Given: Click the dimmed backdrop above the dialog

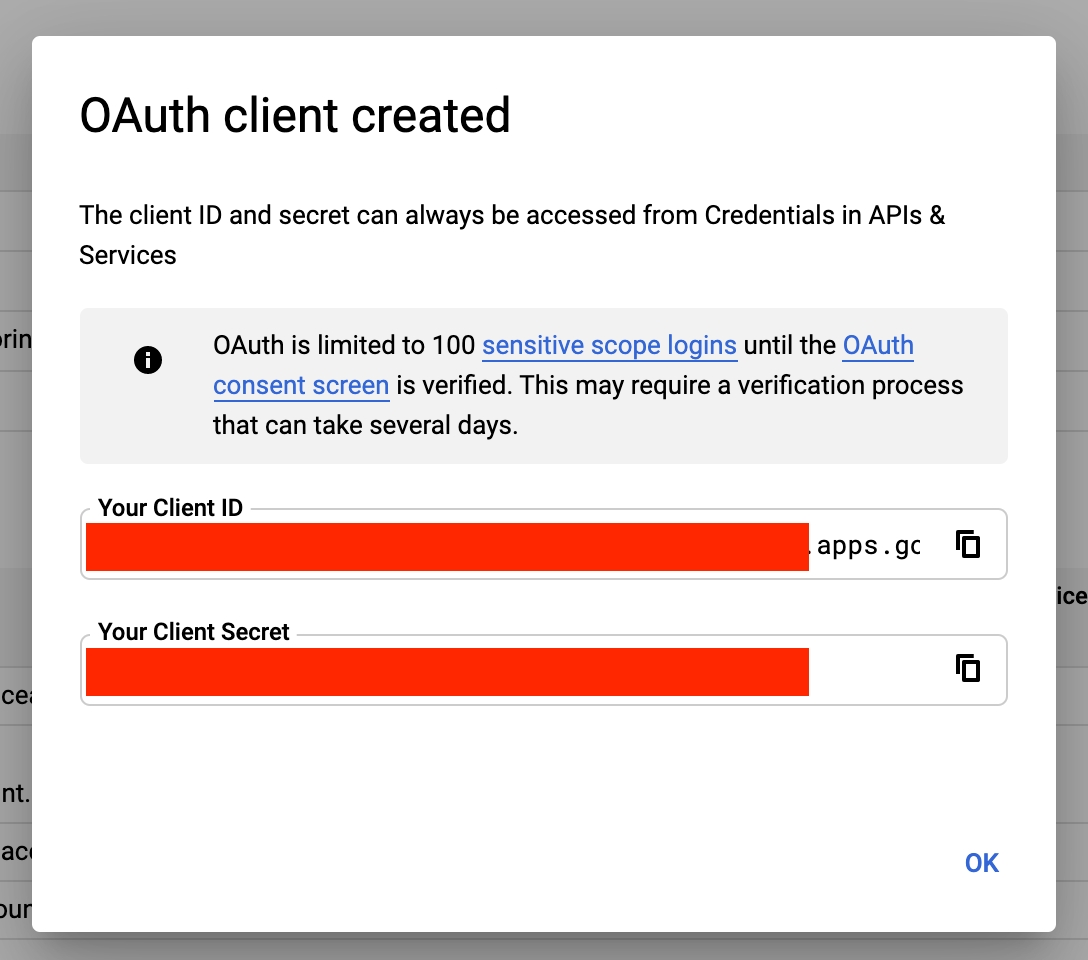Looking at the screenshot, I should [544, 16].
